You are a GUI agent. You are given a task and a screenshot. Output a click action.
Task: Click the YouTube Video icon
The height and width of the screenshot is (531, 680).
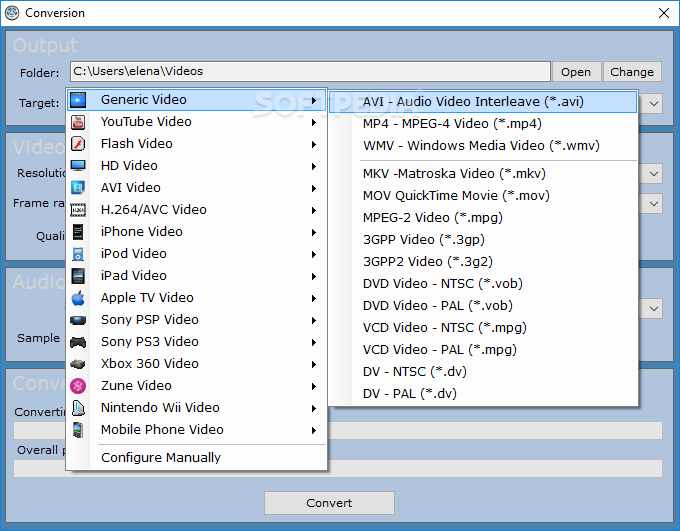point(78,122)
